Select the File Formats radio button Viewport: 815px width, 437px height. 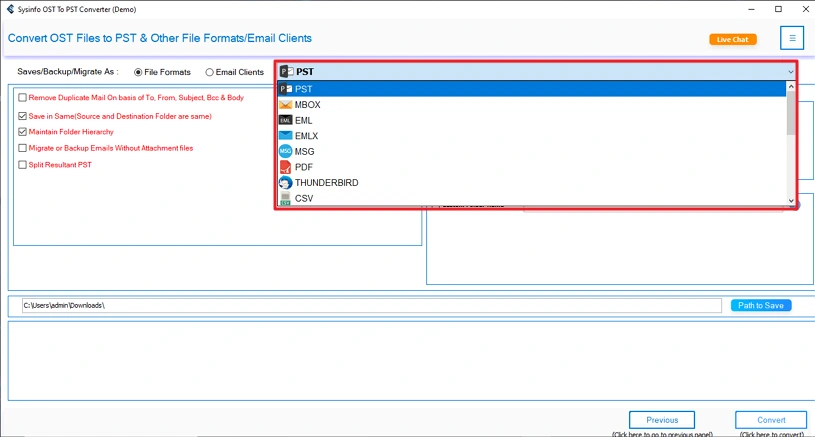[x=138, y=72]
